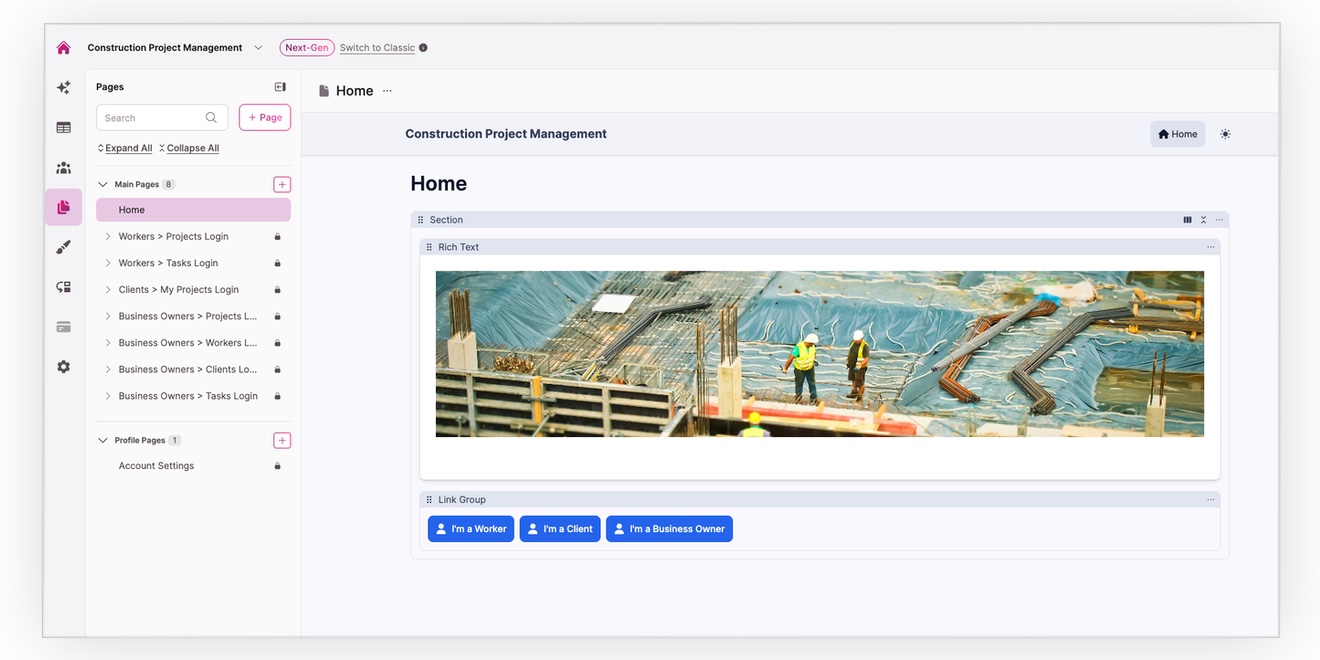
Task: Click the payments card icon in sidebar
Action: click(63, 327)
